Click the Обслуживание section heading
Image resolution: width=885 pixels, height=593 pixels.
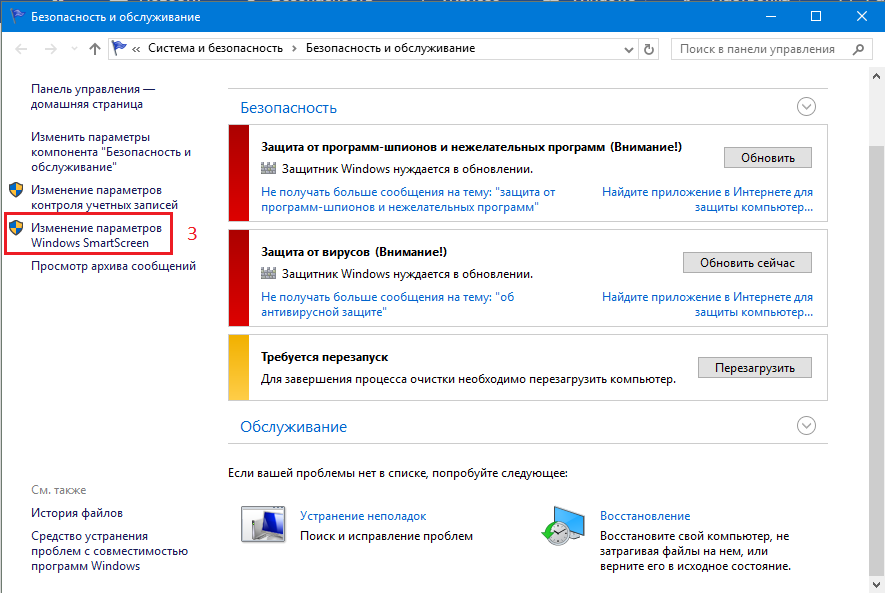[x=293, y=427]
